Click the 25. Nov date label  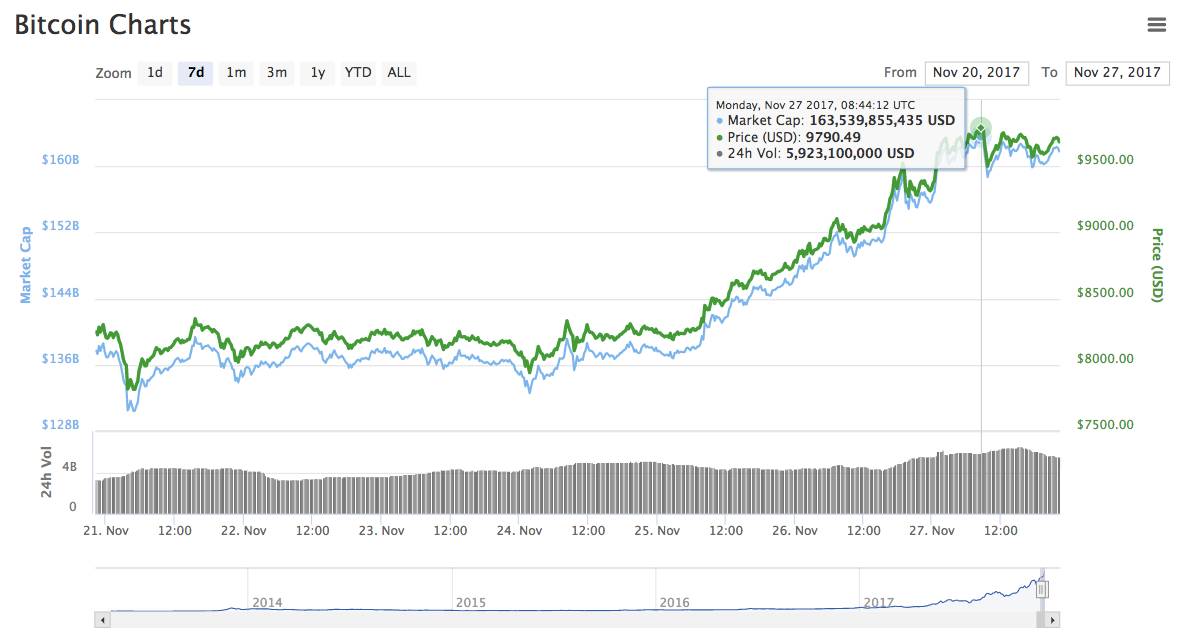click(657, 531)
